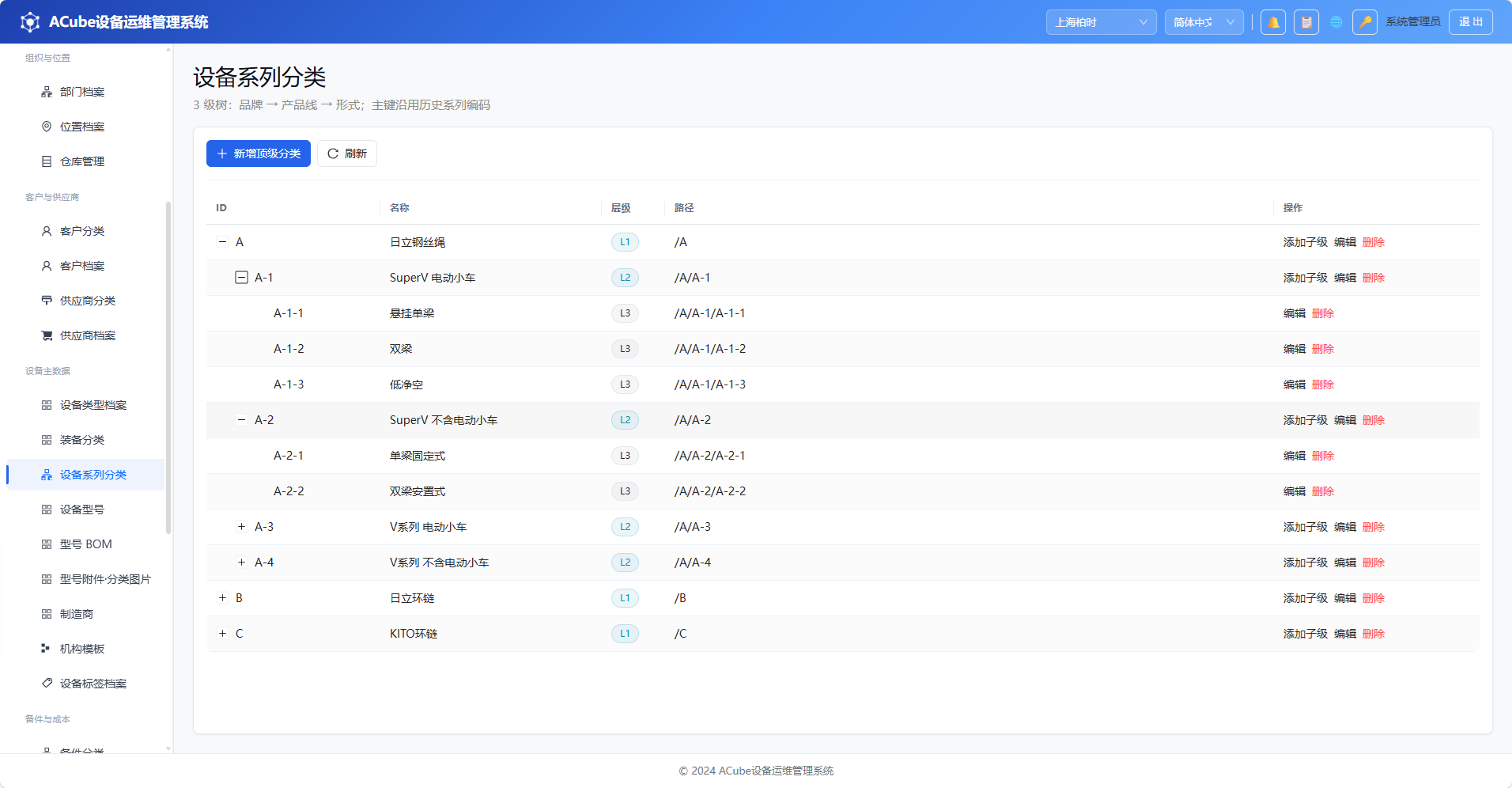The width and height of the screenshot is (1512, 788).
Task: Click the sidebar vertical scrollbar
Action: click(x=168, y=368)
